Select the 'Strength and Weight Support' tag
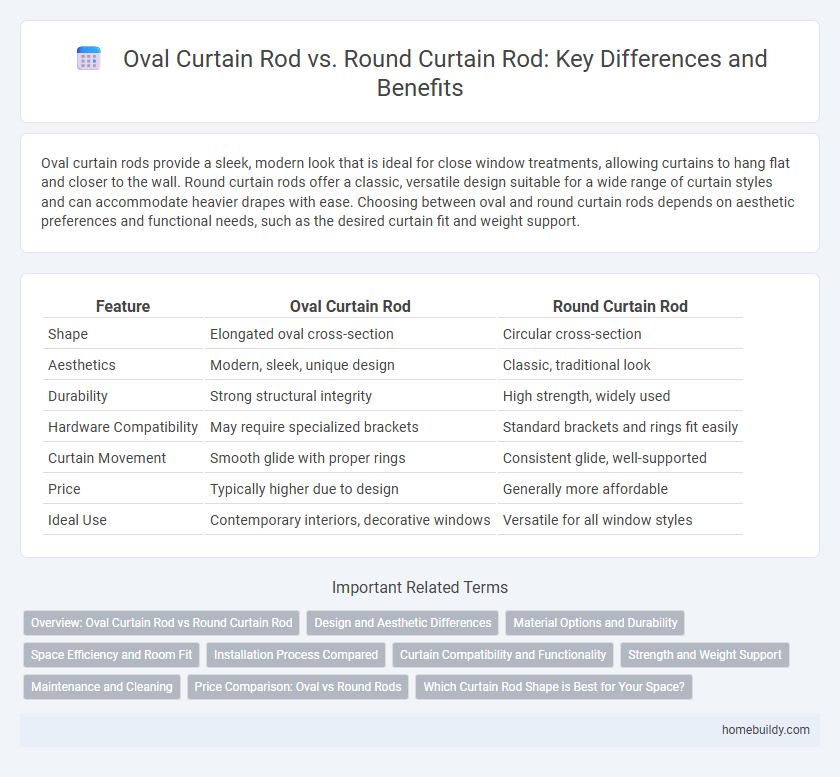The width and height of the screenshot is (840, 777). tap(704, 655)
